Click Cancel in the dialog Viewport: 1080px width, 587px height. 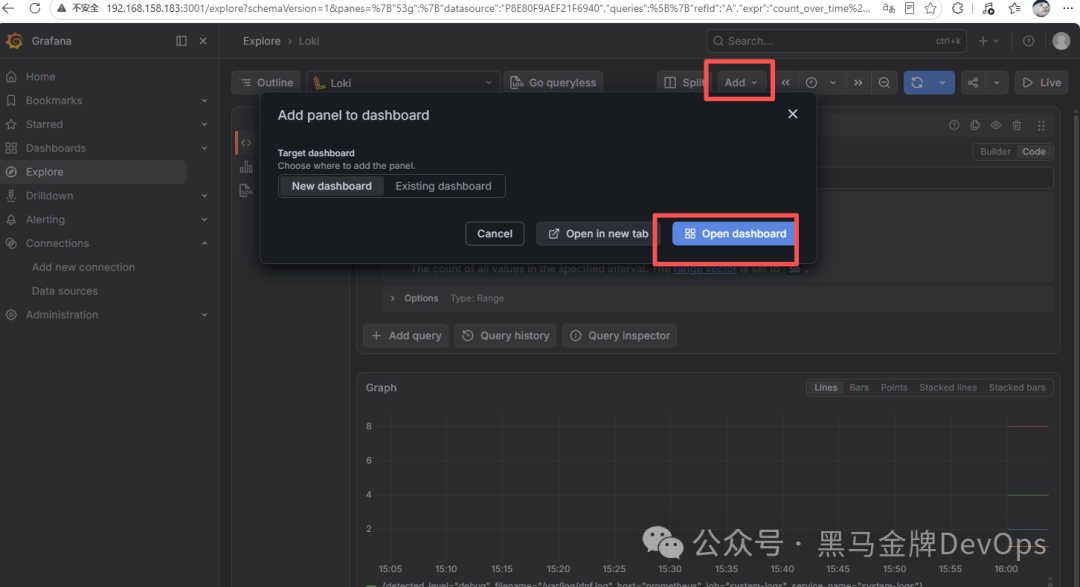[x=495, y=234]
